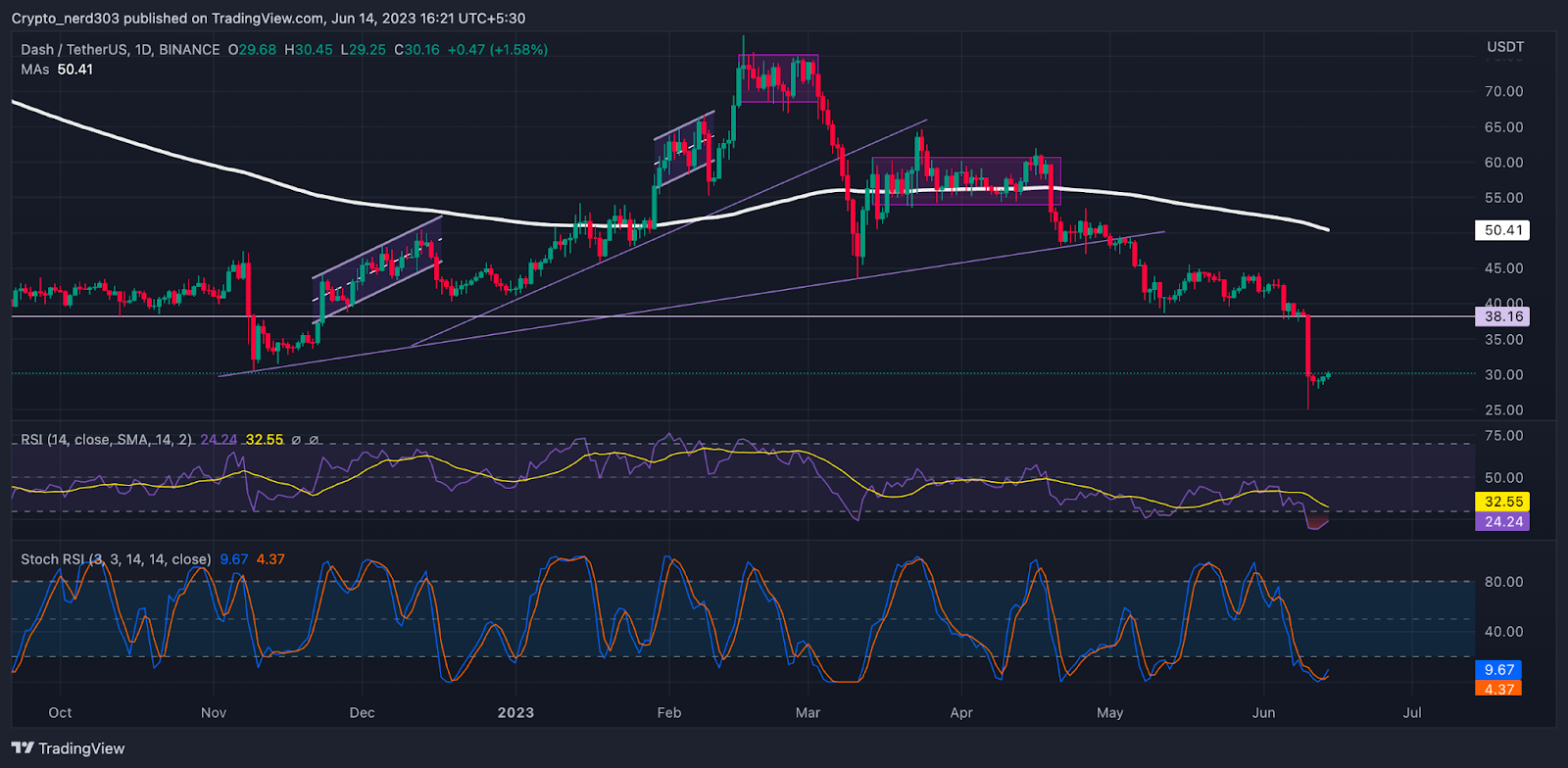Click the Mar label on the time axis
Screen dimensions: 1568x768
808,713
